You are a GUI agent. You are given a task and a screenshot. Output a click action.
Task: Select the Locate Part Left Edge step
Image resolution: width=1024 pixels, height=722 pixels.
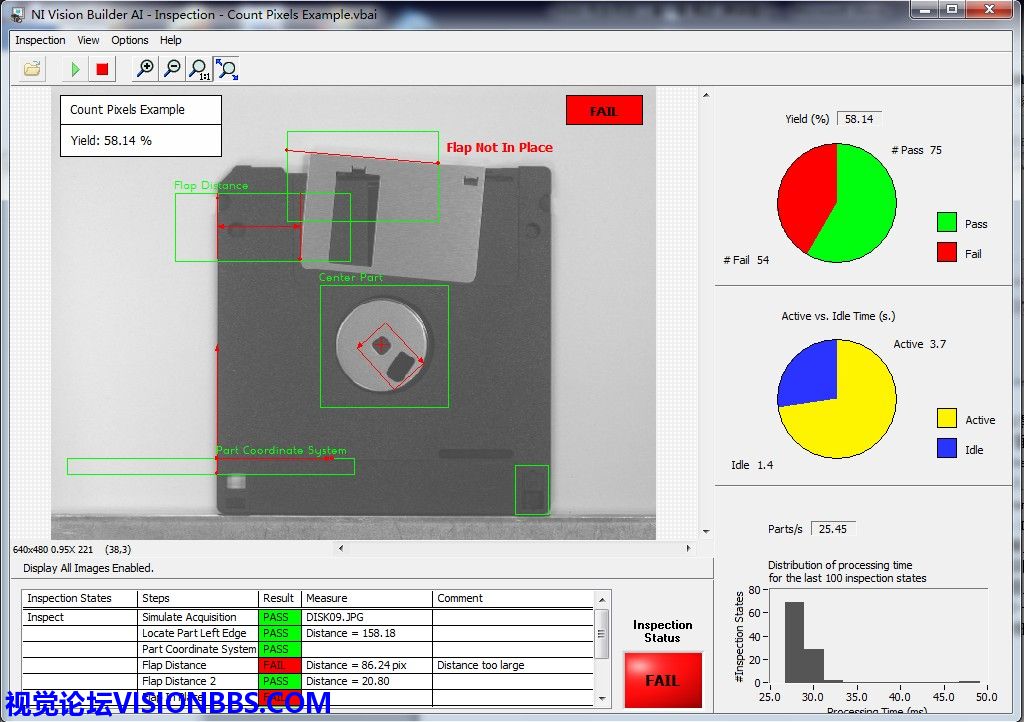coord(198,633)
